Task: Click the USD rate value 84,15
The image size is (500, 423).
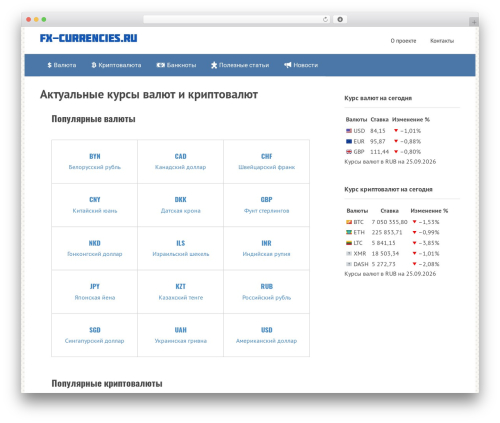Action: [x=378, y=131]
